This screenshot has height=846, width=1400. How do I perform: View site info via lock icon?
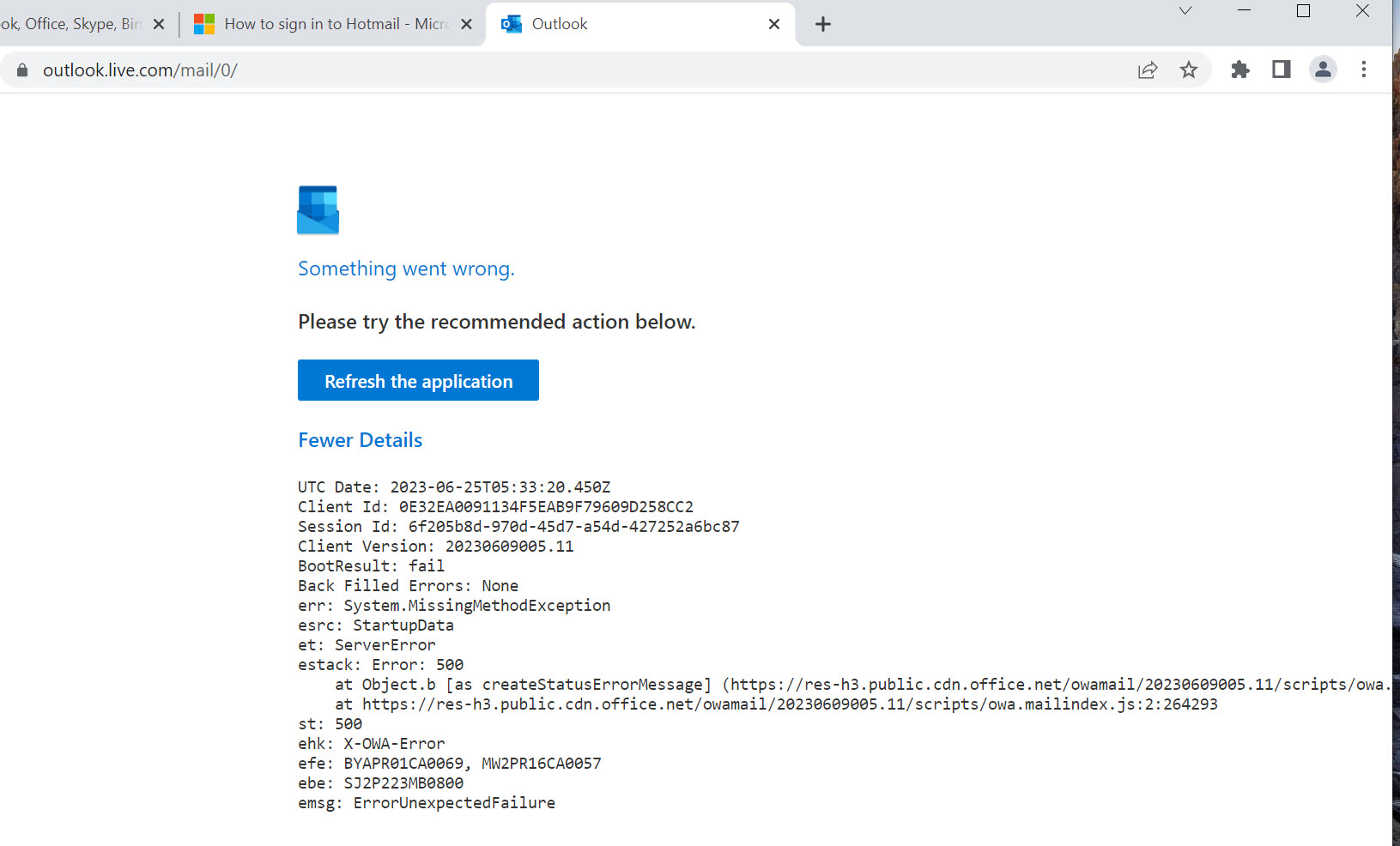pos(22,70)
